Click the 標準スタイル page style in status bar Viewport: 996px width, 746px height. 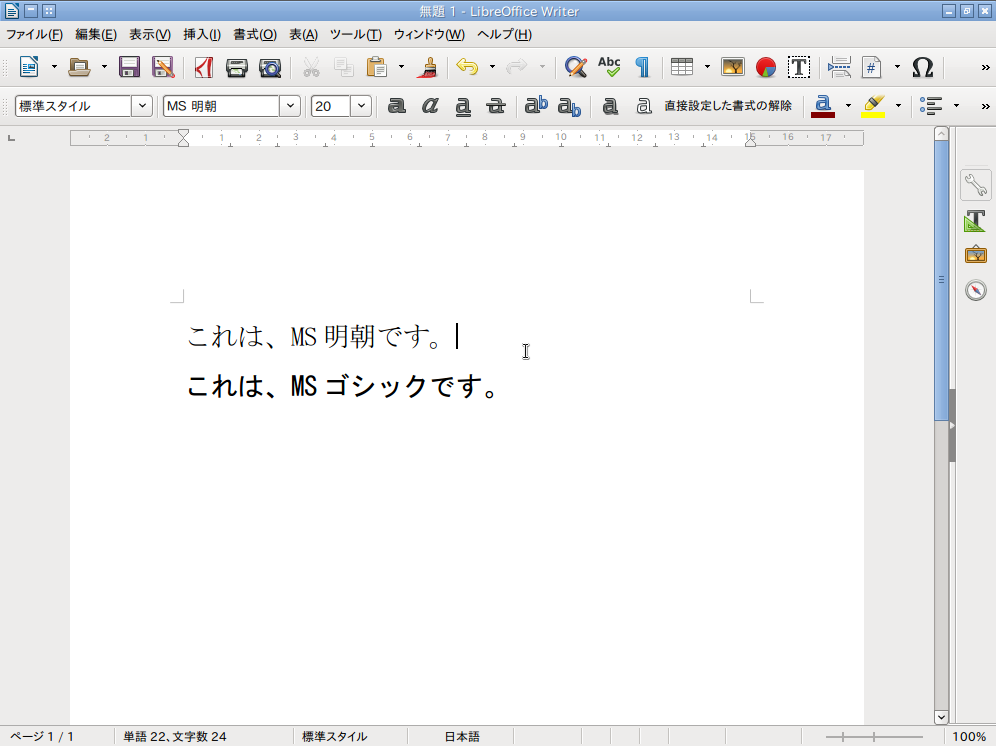pyautogui.click(x=335, y=736)
